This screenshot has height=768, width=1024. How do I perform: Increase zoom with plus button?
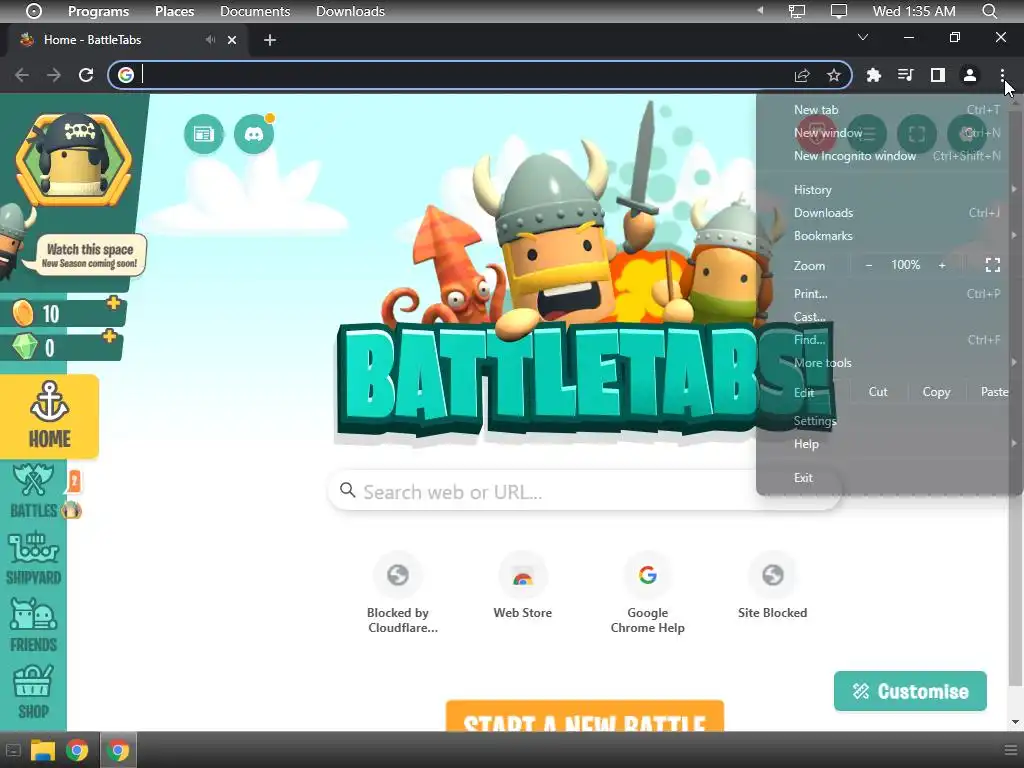click(x=942, y=265)
